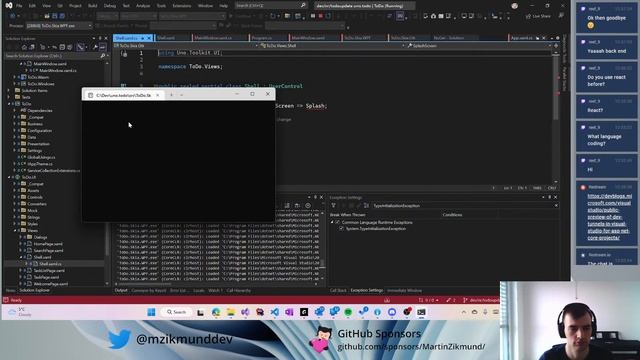Open the Immediate Window tab
This screenshot has width=640, height=360.
[404, 291]
